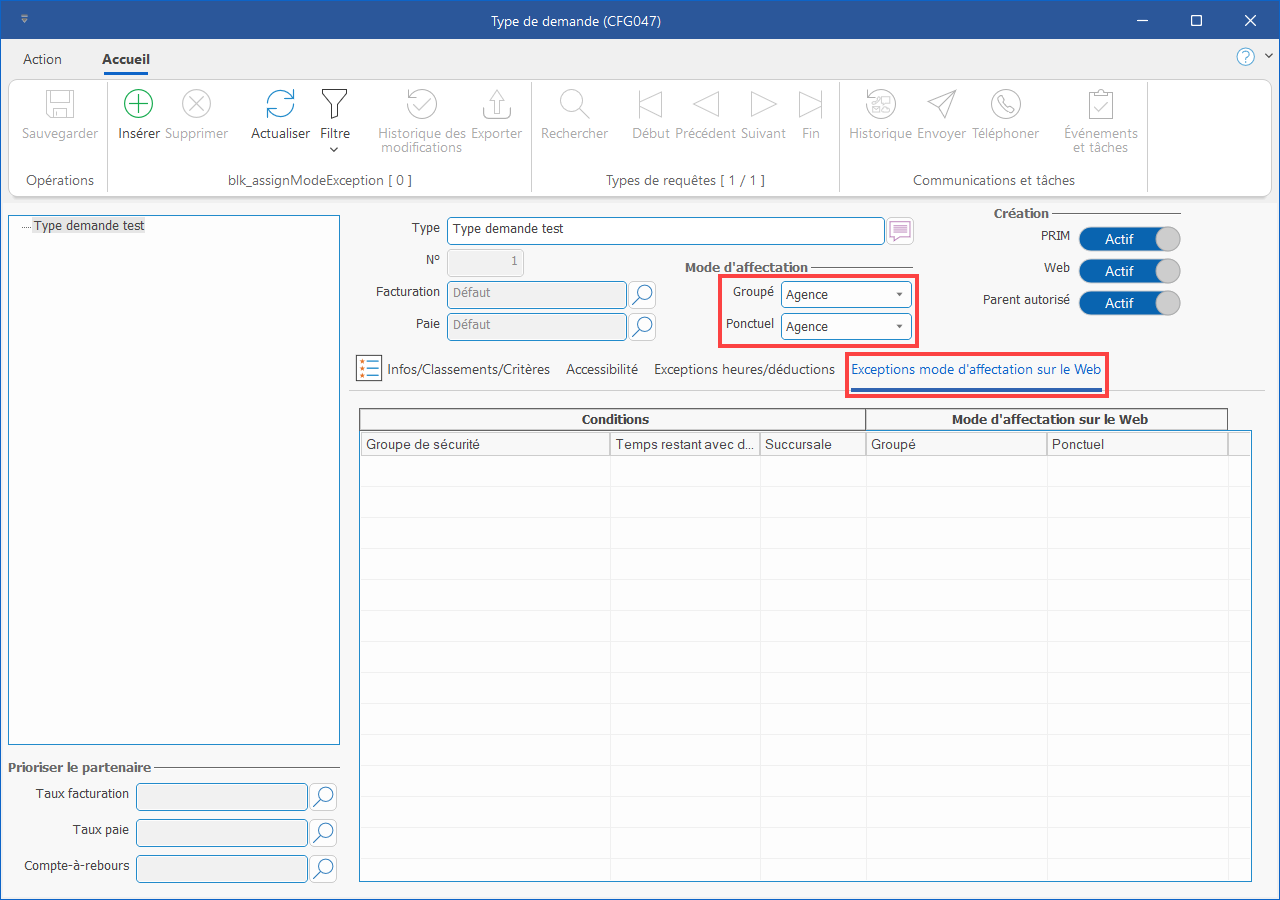
Task: Click the magnifier beside Facturation field
Action: (x=642, y=294)
